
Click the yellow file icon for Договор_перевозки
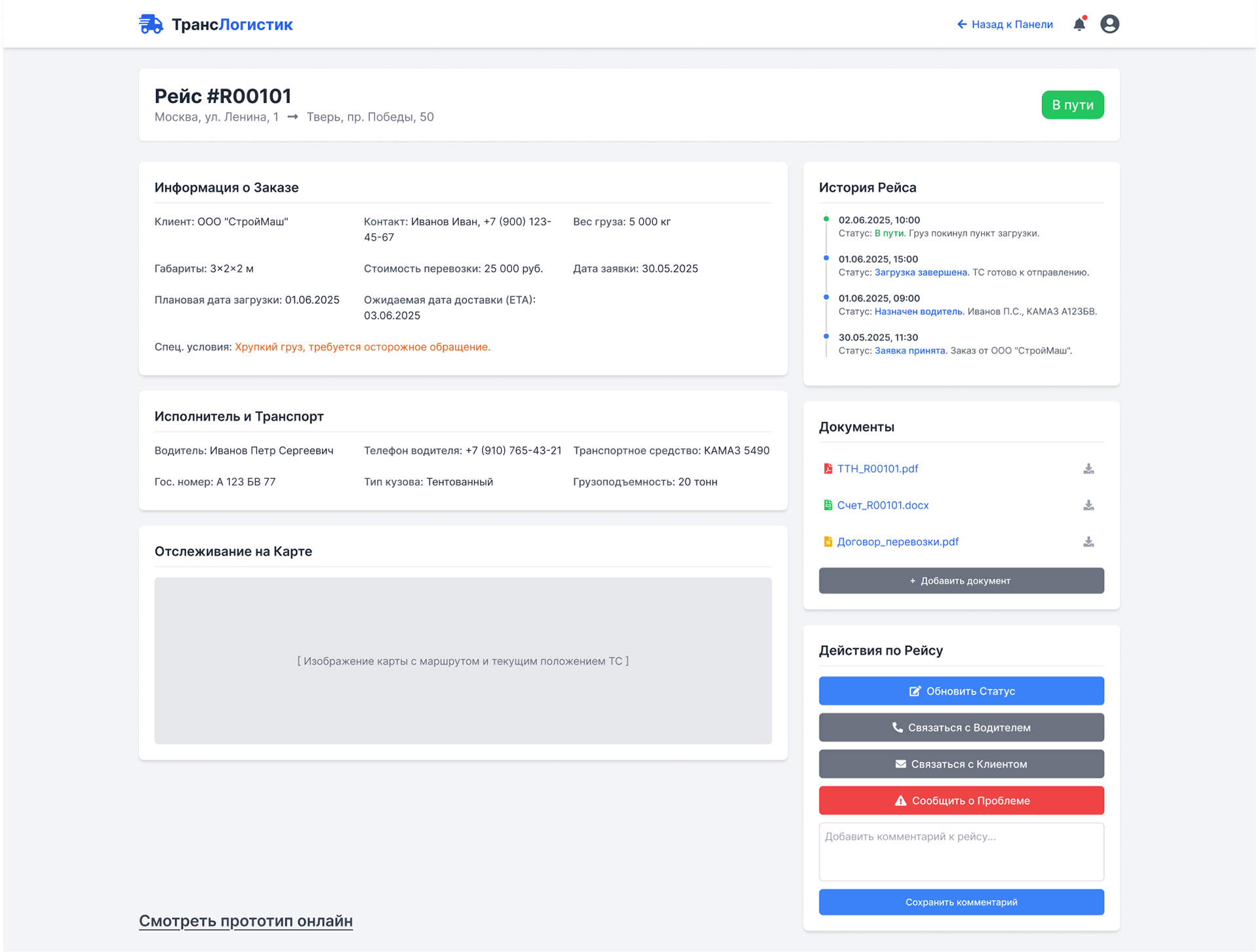828,542
